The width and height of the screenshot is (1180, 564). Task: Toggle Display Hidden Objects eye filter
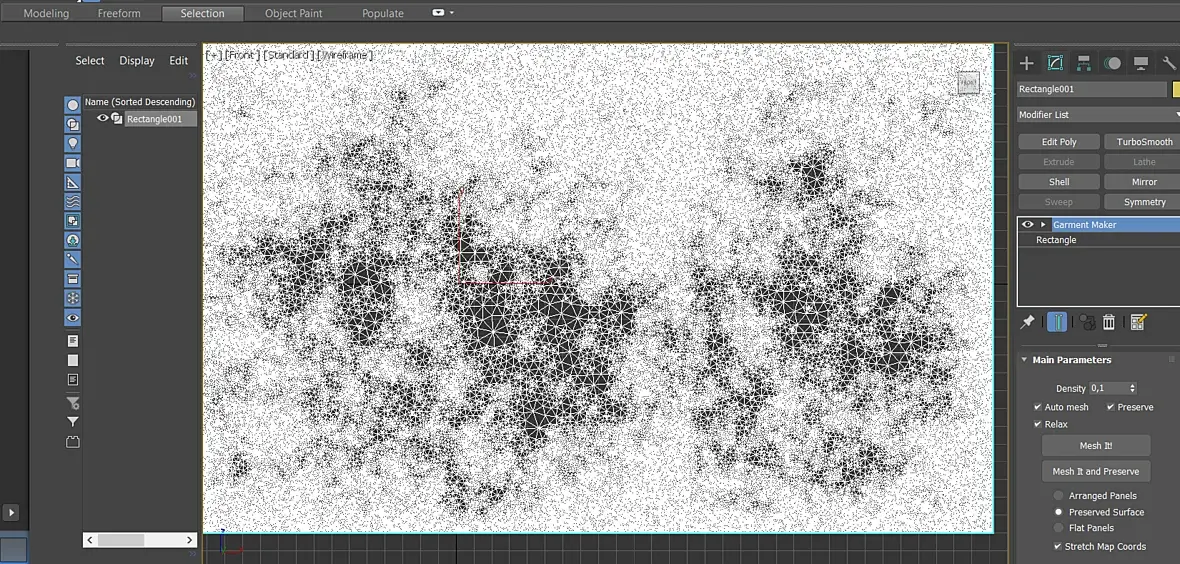coord(73,318)
